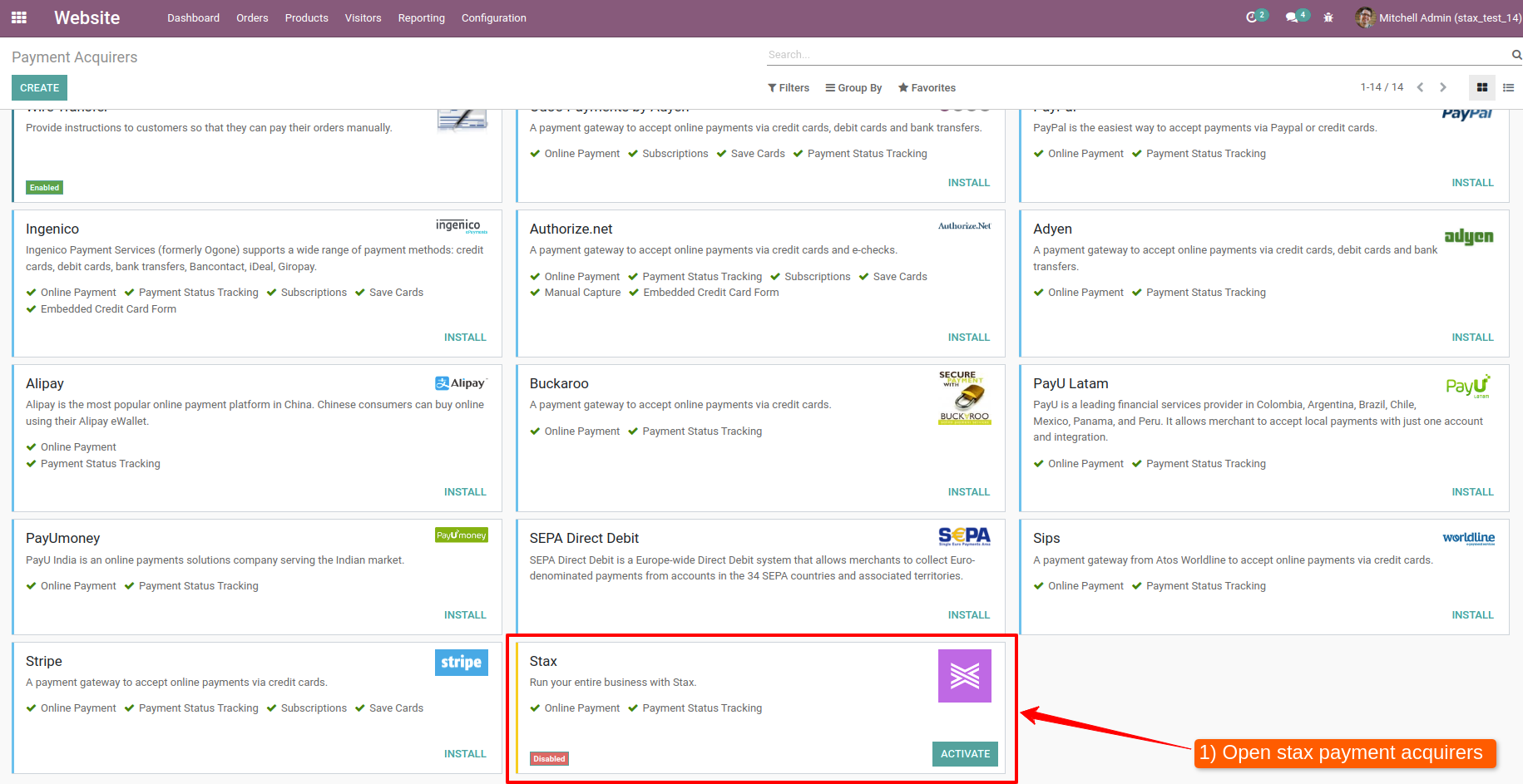Activate the Stax payment acquirer
Screen dimensions: 1523x784
965,753
